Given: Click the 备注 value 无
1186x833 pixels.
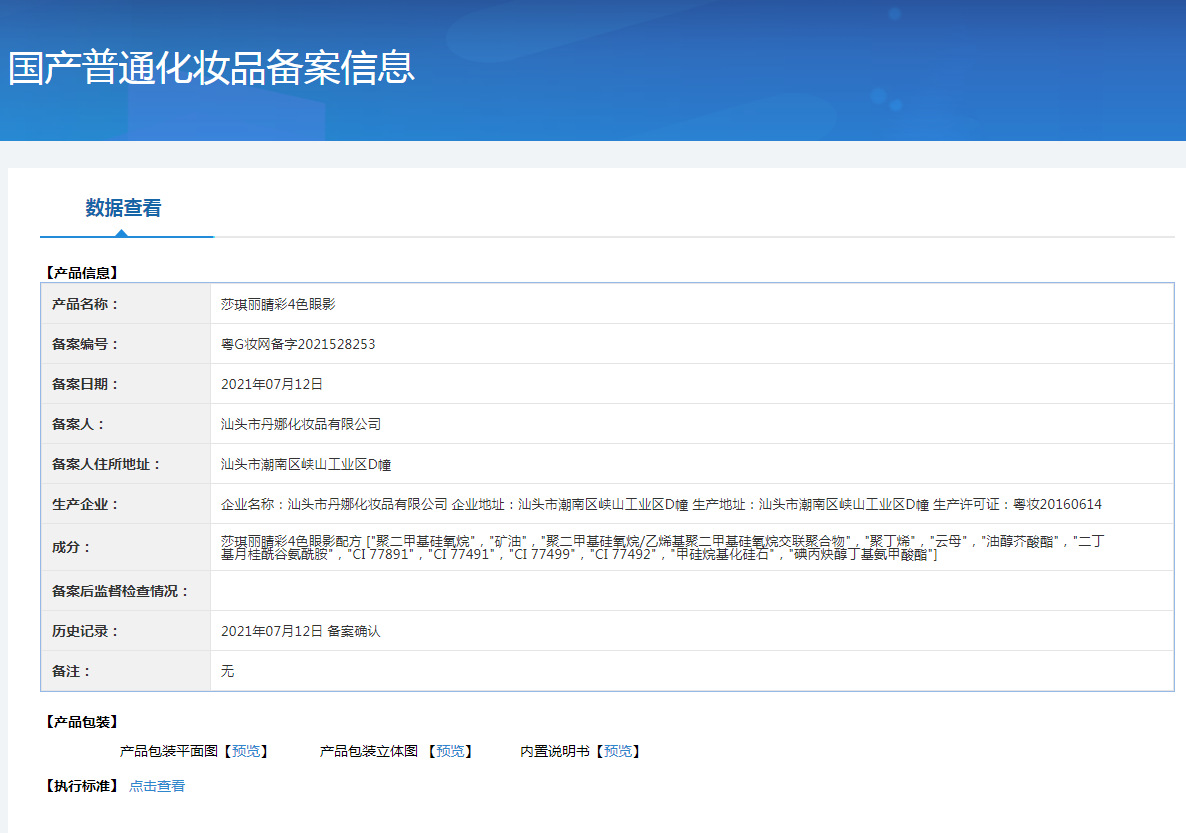Looking at the screenshot, I should [x=227, y=671].
